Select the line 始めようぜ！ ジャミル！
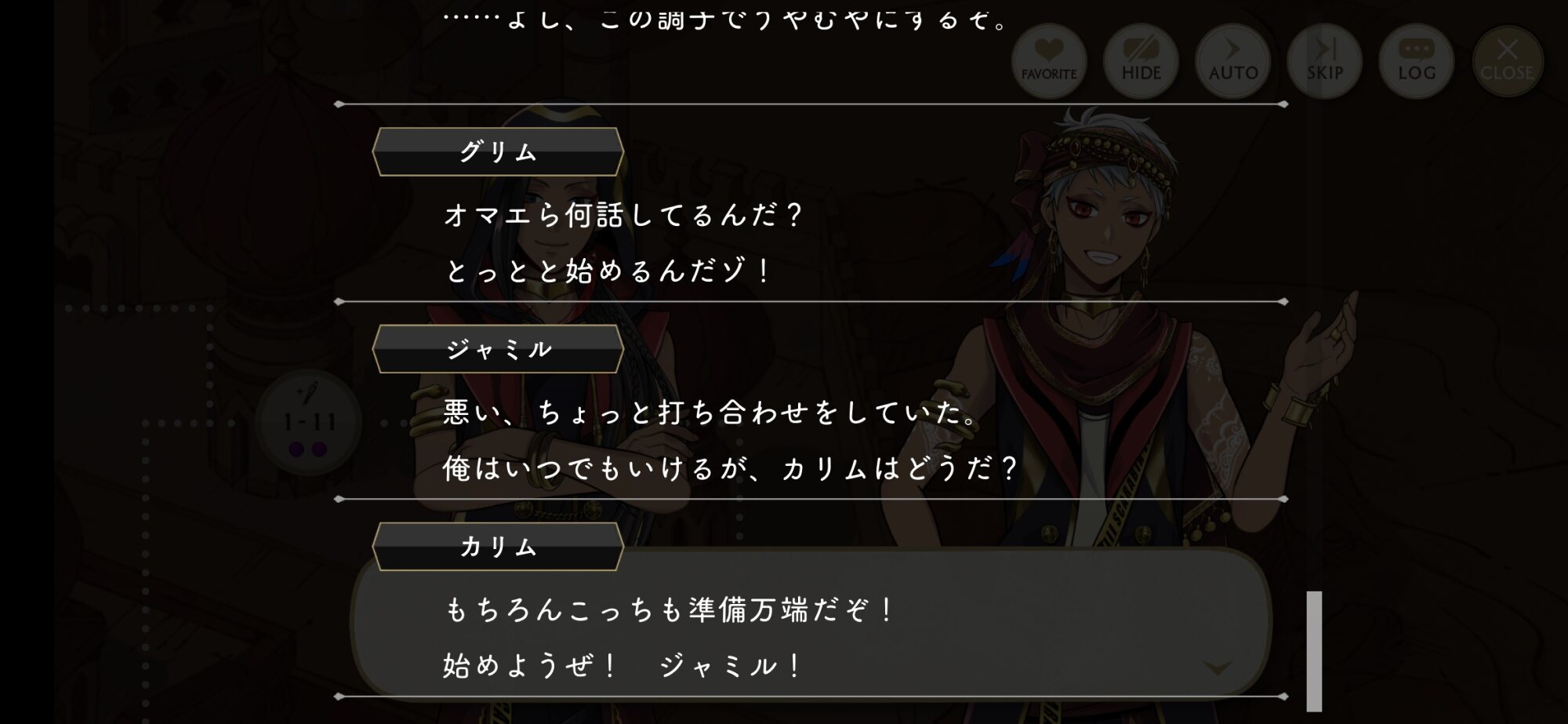Image resolution: width=1568 pixels, height=724 pixels. pos(622,666)
